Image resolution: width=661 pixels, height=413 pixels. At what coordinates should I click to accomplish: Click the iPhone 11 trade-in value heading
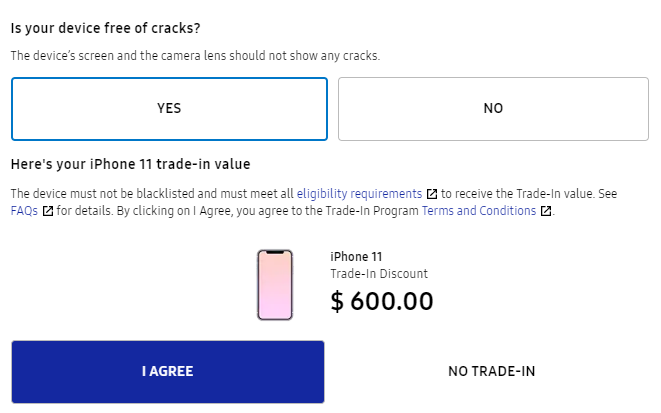130,164
